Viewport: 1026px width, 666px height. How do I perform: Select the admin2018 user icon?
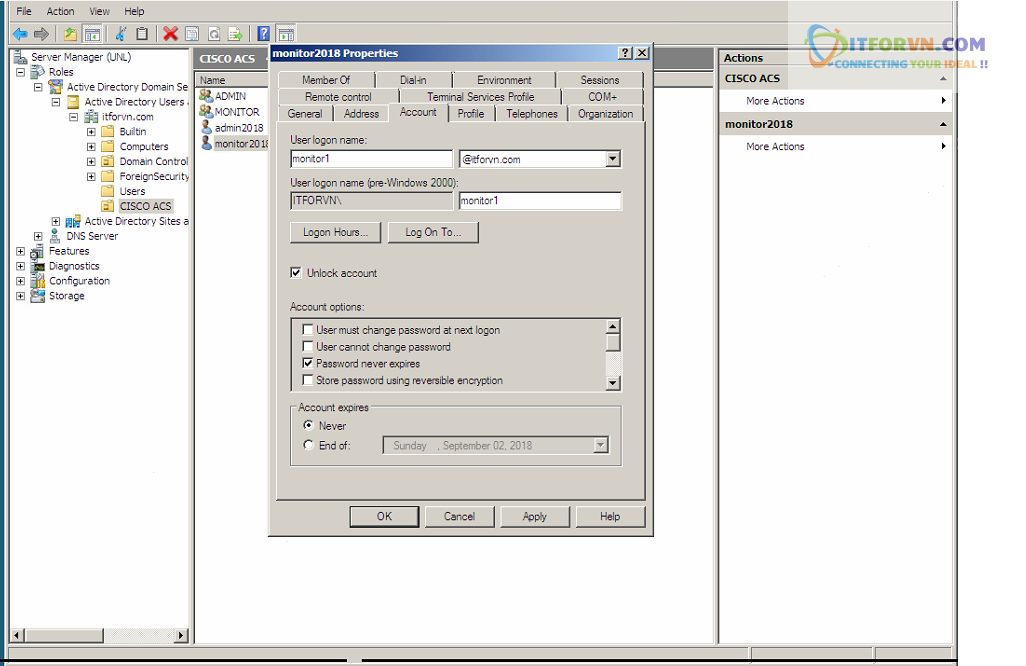[206, 128]
